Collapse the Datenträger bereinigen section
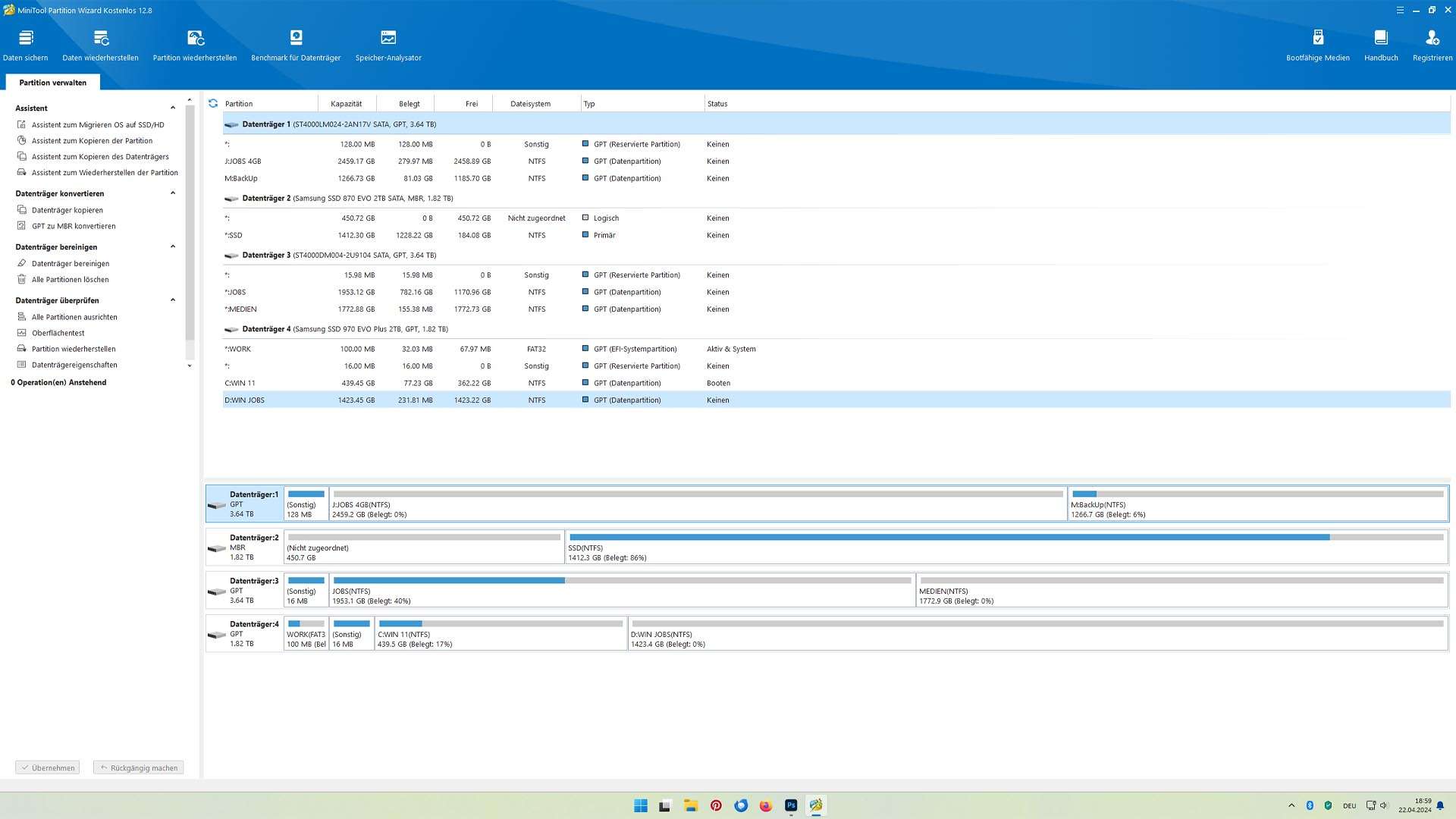This screenshot has height=819, width=1456. (173, 246)
